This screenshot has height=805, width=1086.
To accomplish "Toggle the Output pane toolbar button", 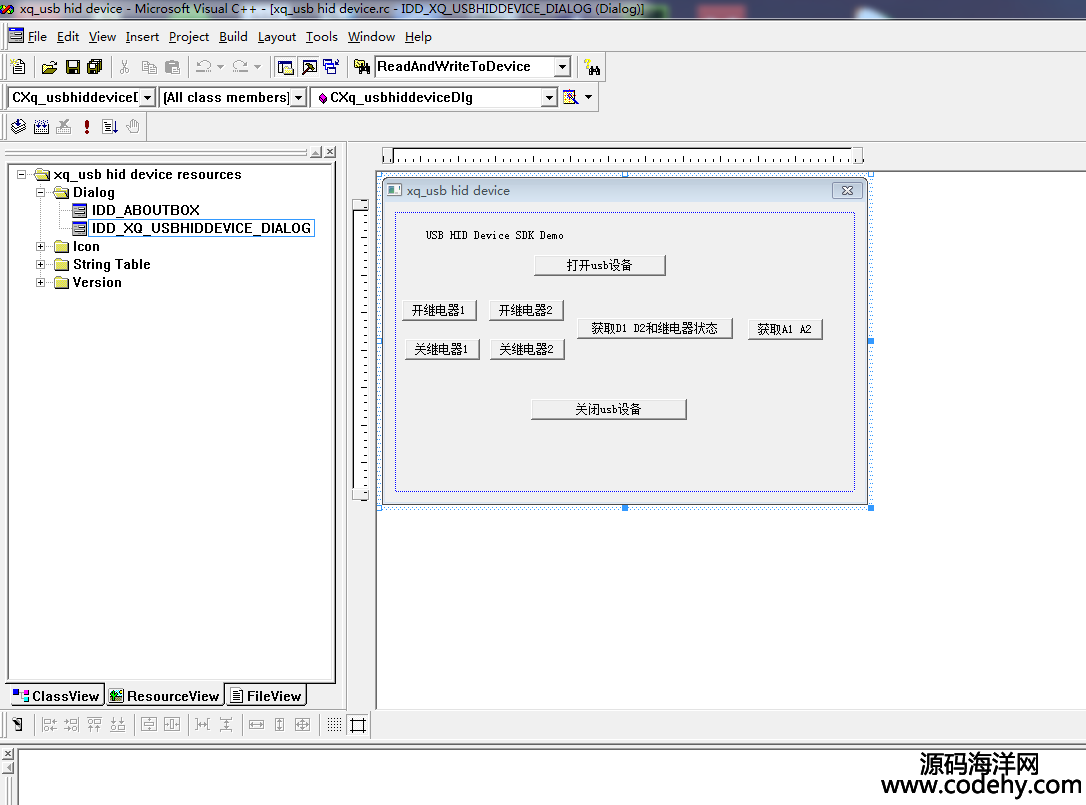I will click(x=309, y=67).
